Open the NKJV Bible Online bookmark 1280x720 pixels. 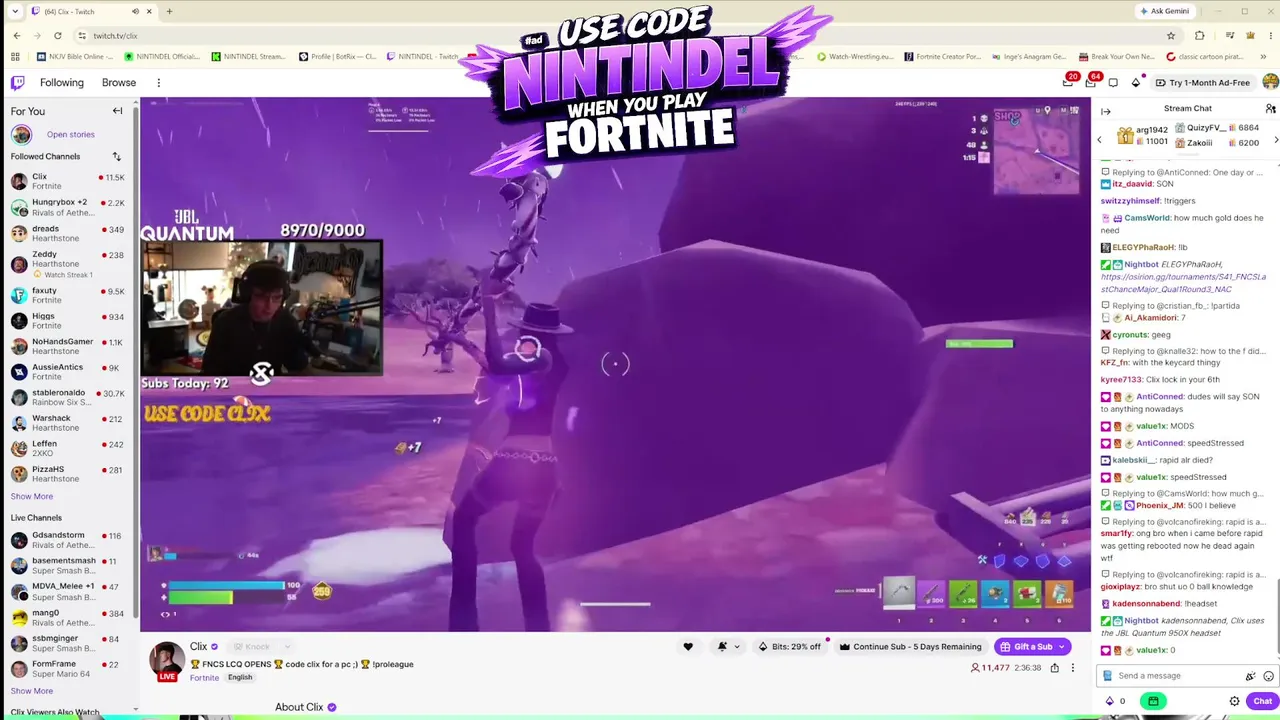coord(76,57)
